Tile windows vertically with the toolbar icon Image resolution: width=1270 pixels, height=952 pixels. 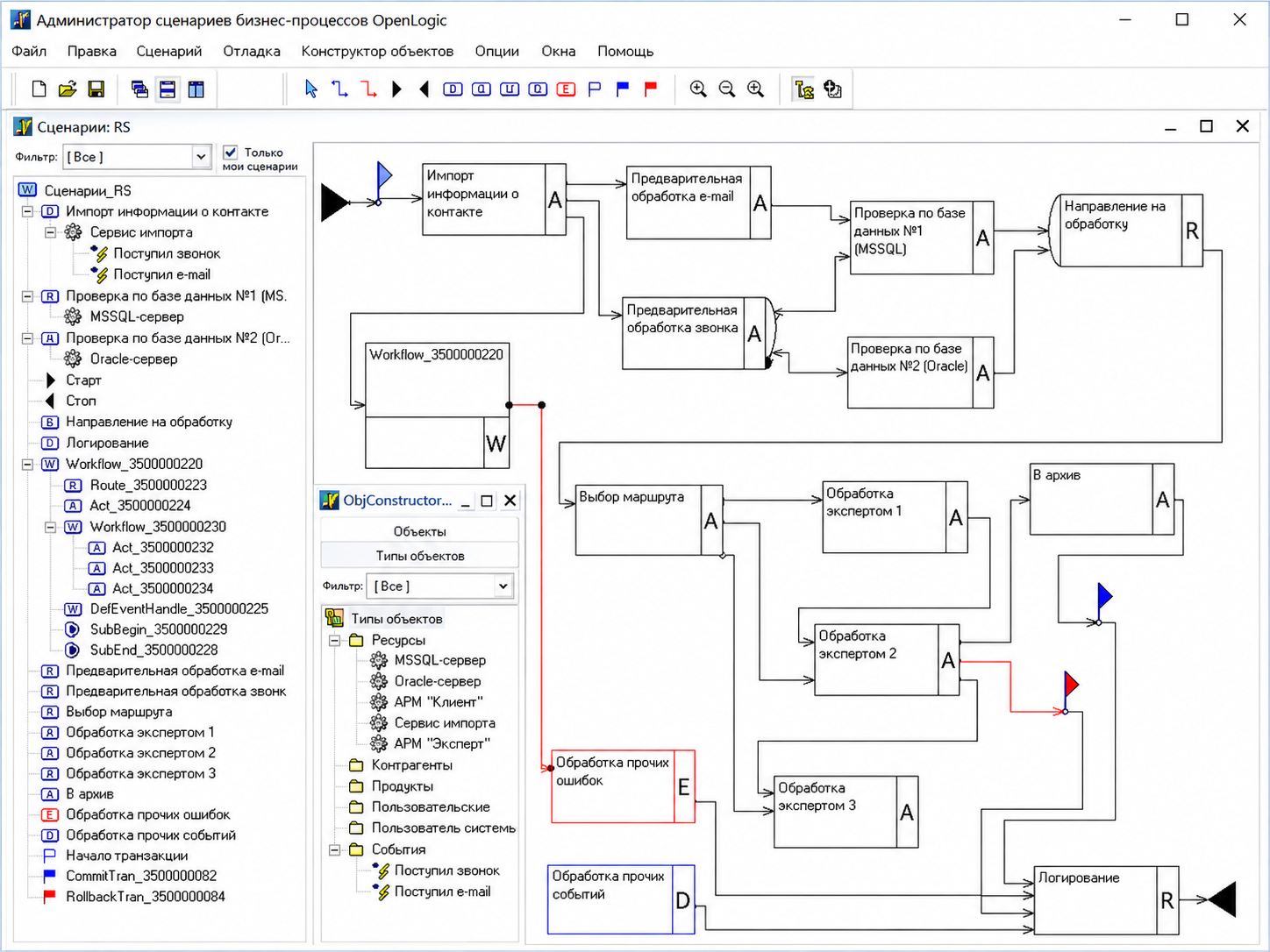(x=196, y=89)
